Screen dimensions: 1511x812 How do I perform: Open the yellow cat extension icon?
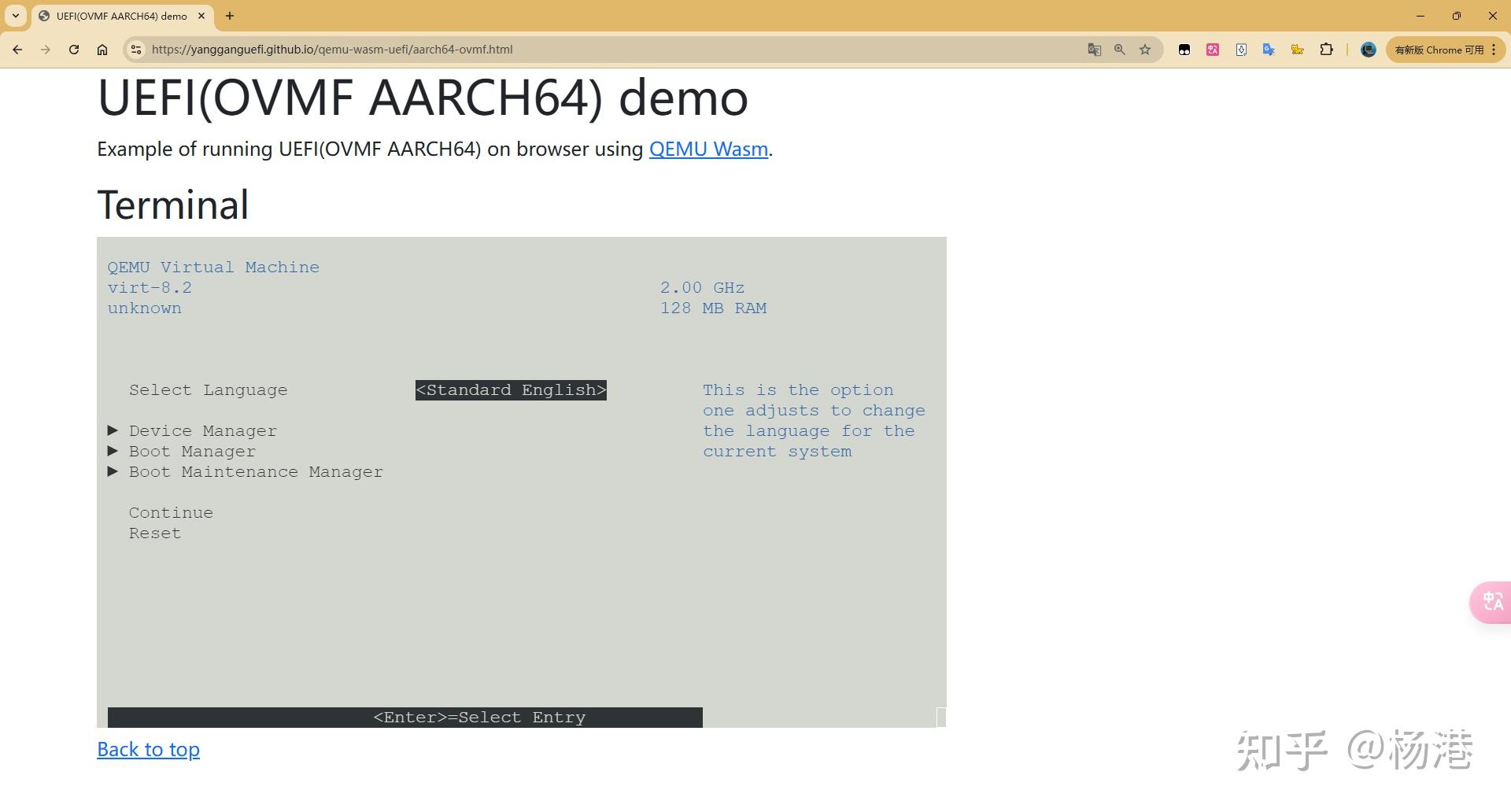pyautogui.click(x=1298, y=50)
